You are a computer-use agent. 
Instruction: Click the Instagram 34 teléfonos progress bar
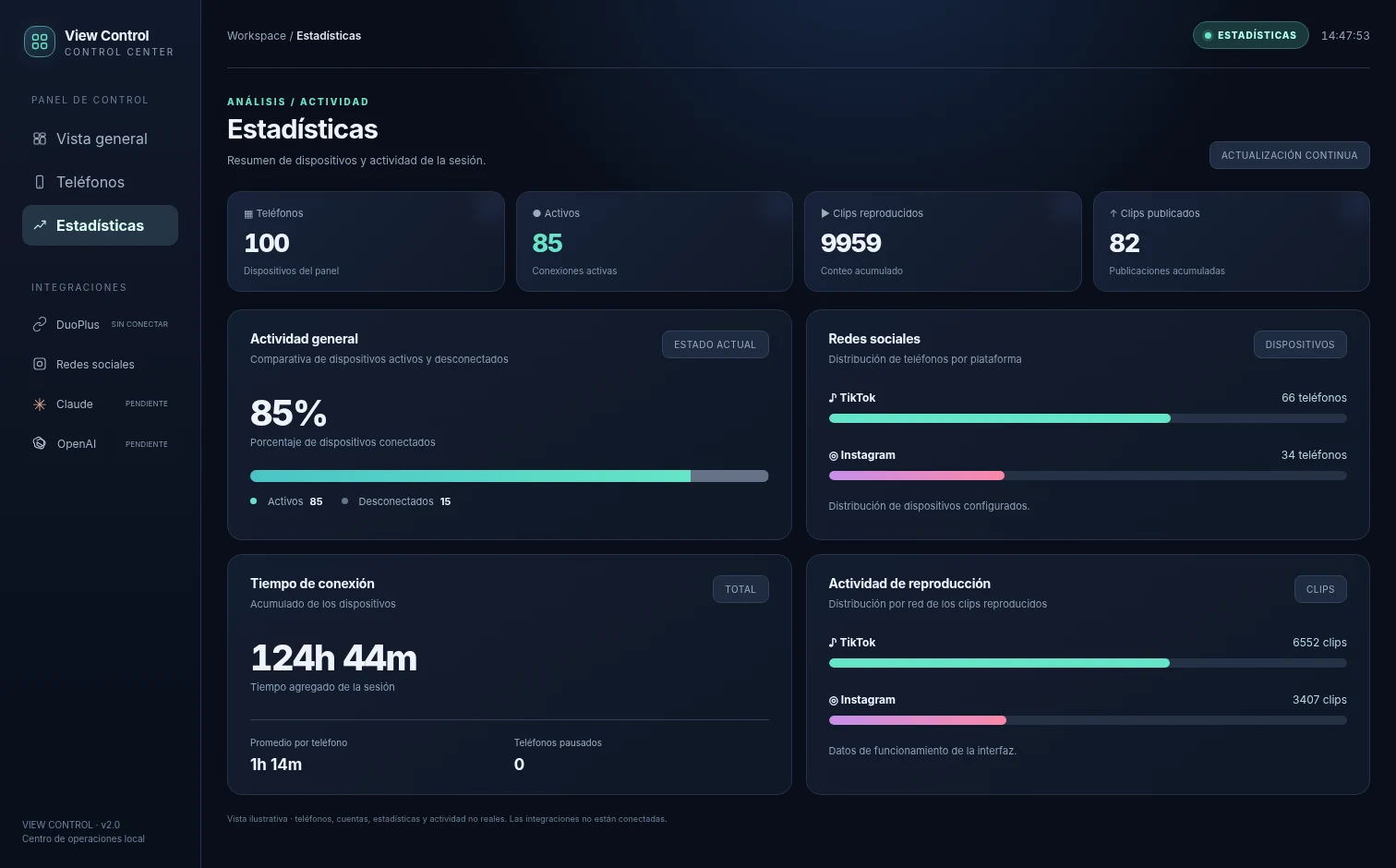[x=1088, y=476]
